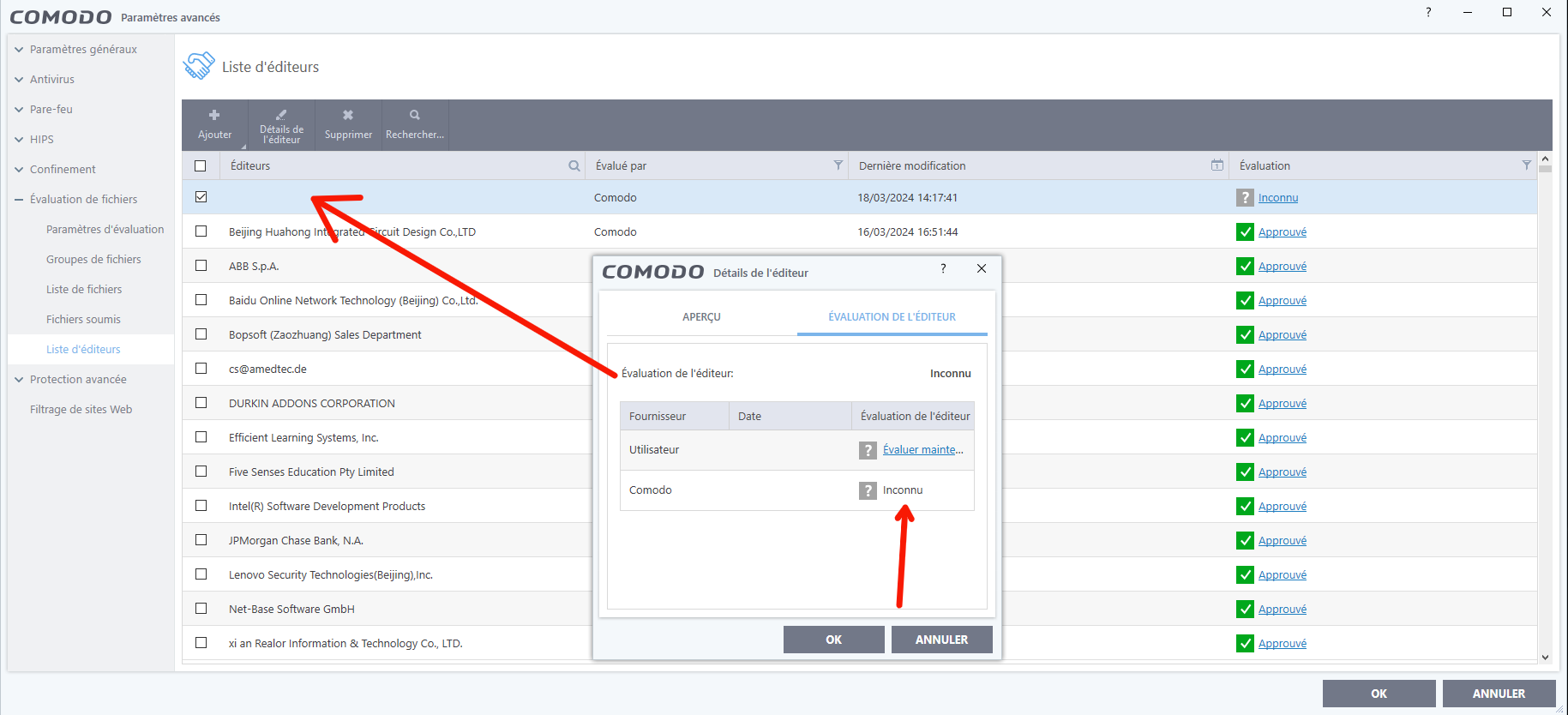Check the Beijing Huahong row checkbox
This screenshot has width=1568, height=715.
(201, 231)
